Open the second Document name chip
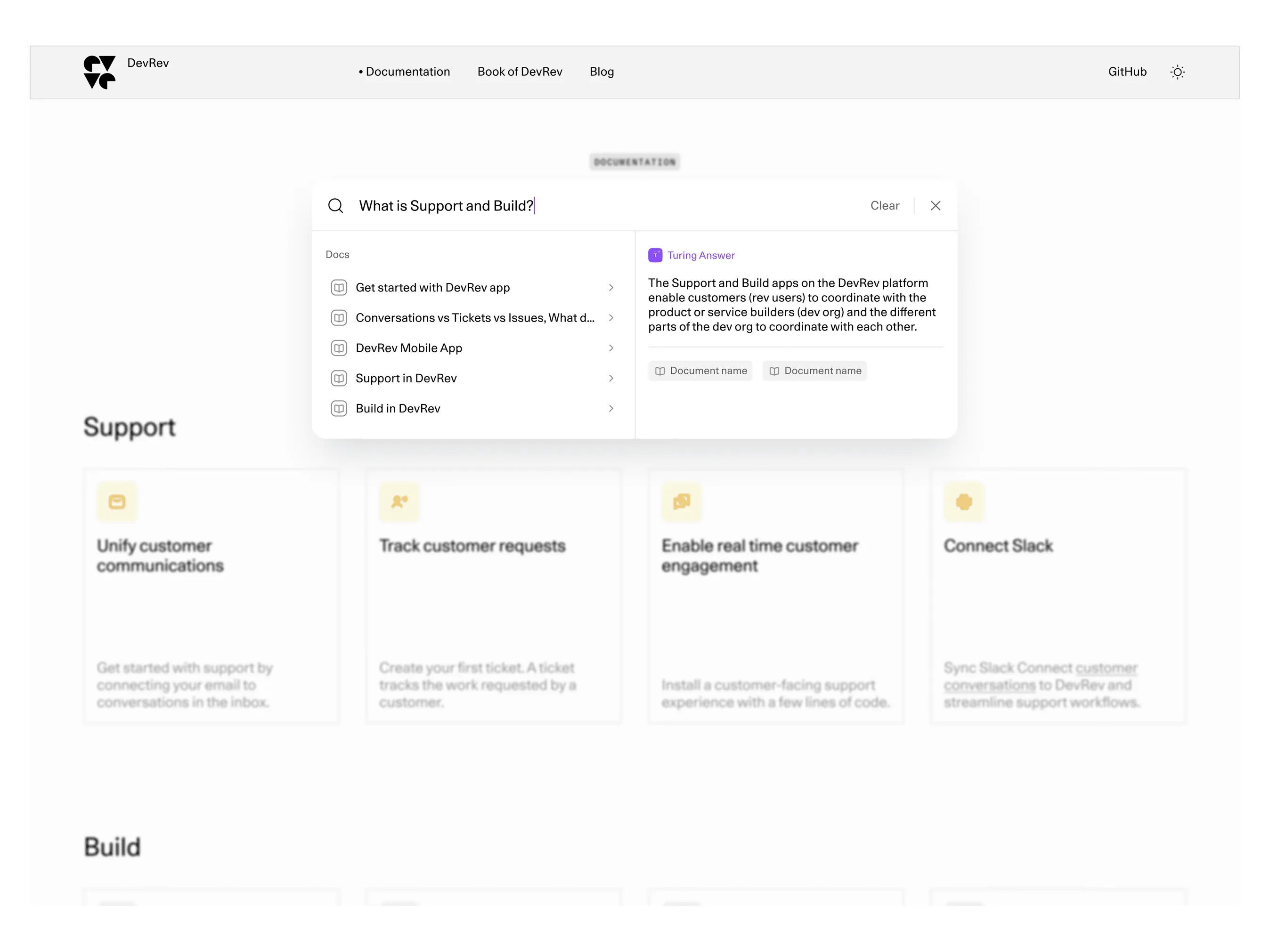The image size is (1270, 952). (x=814, y=371)
